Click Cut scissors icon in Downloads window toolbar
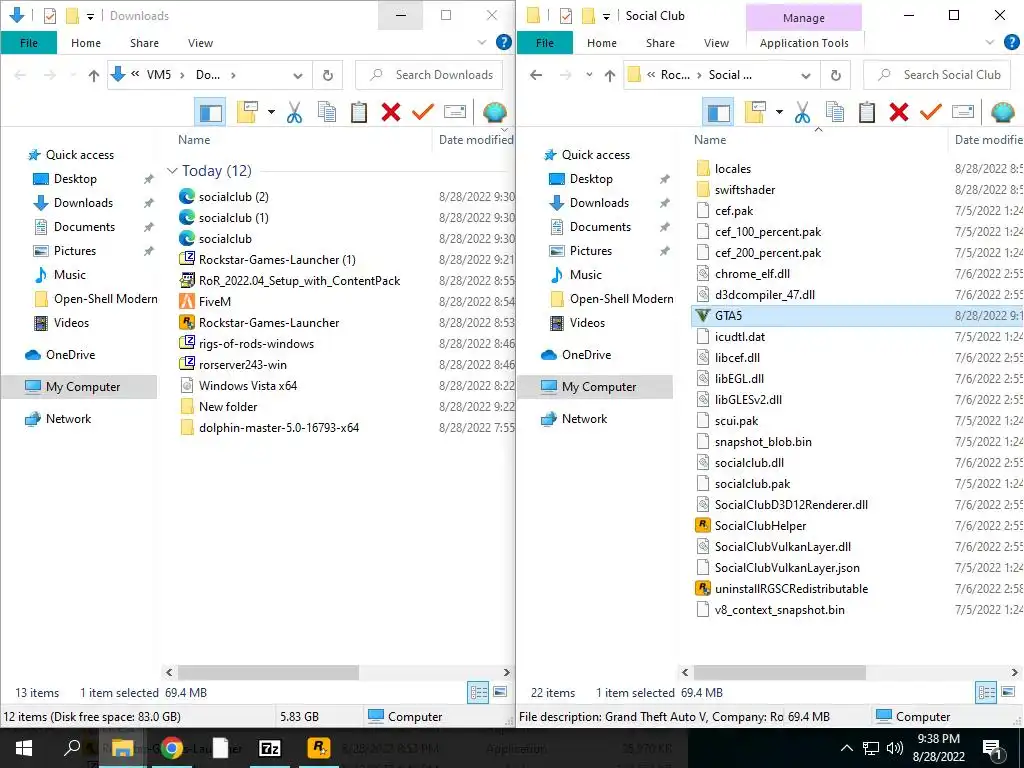 [x=295, y=112]
